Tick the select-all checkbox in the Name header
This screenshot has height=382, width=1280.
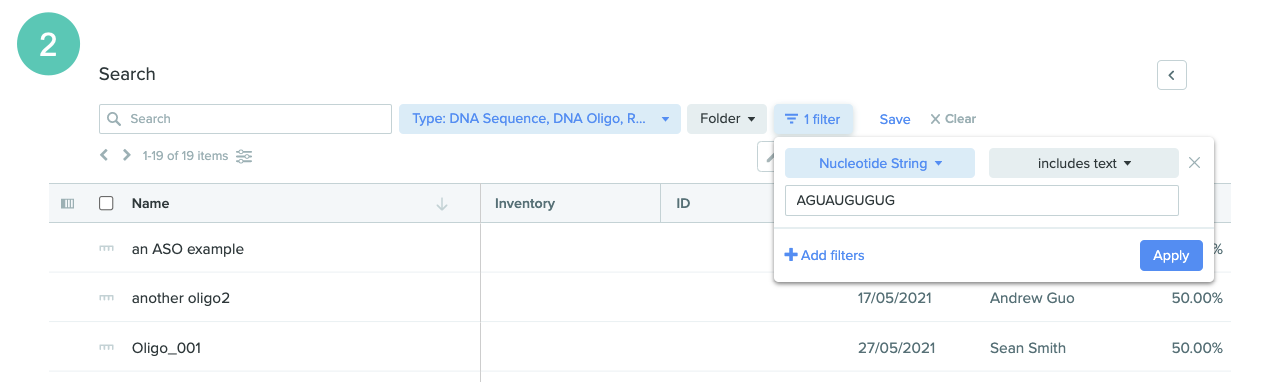pyautogui.click(x=106, y=203)
